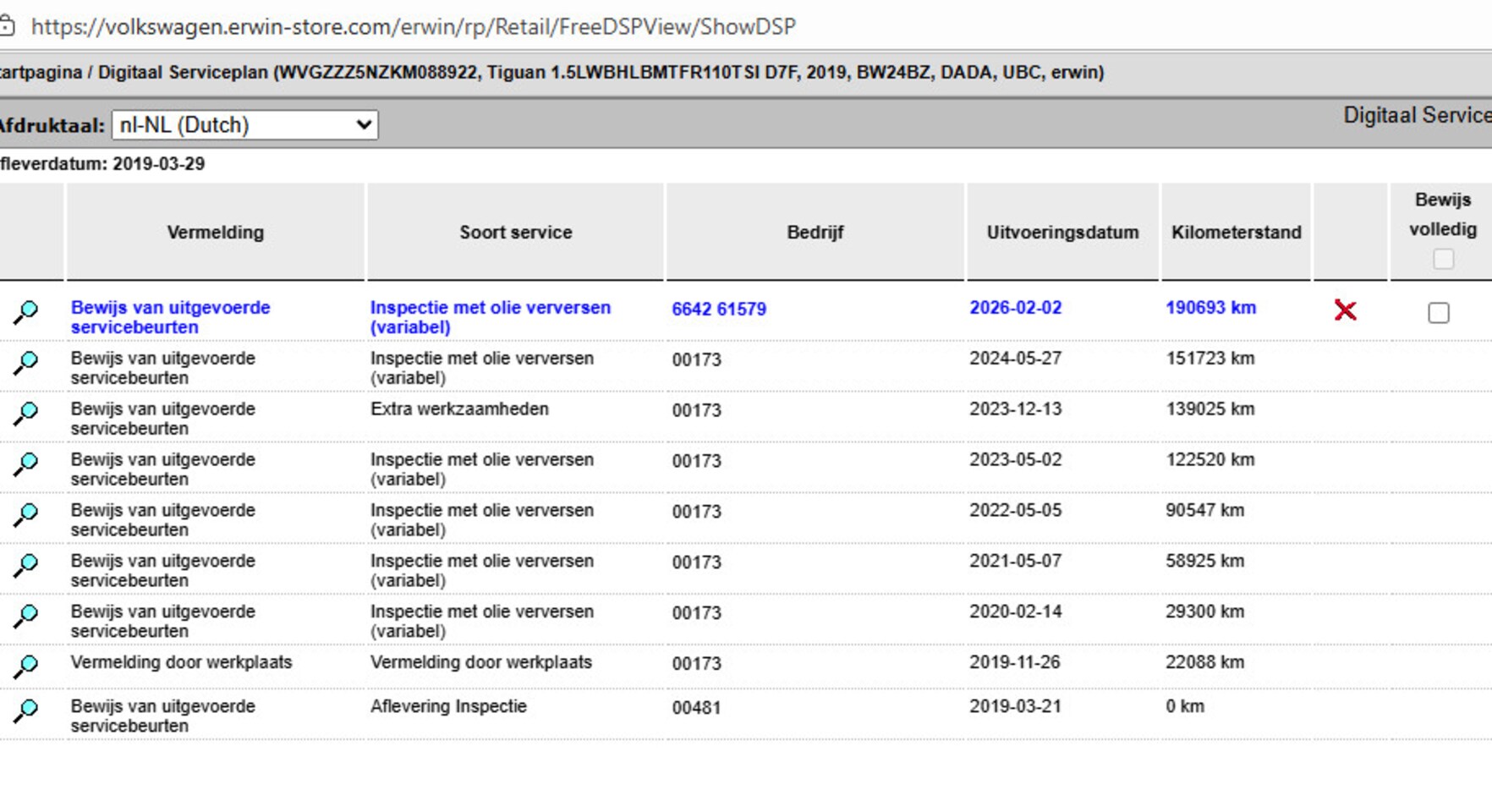
Task: Click the 190693 km mileage link
Action: point(1210,308)
